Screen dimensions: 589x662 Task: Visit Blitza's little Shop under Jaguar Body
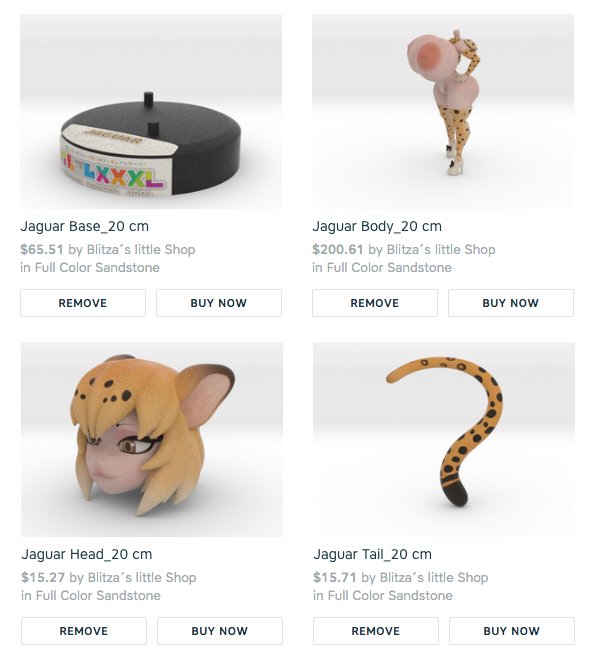(441, 250)
